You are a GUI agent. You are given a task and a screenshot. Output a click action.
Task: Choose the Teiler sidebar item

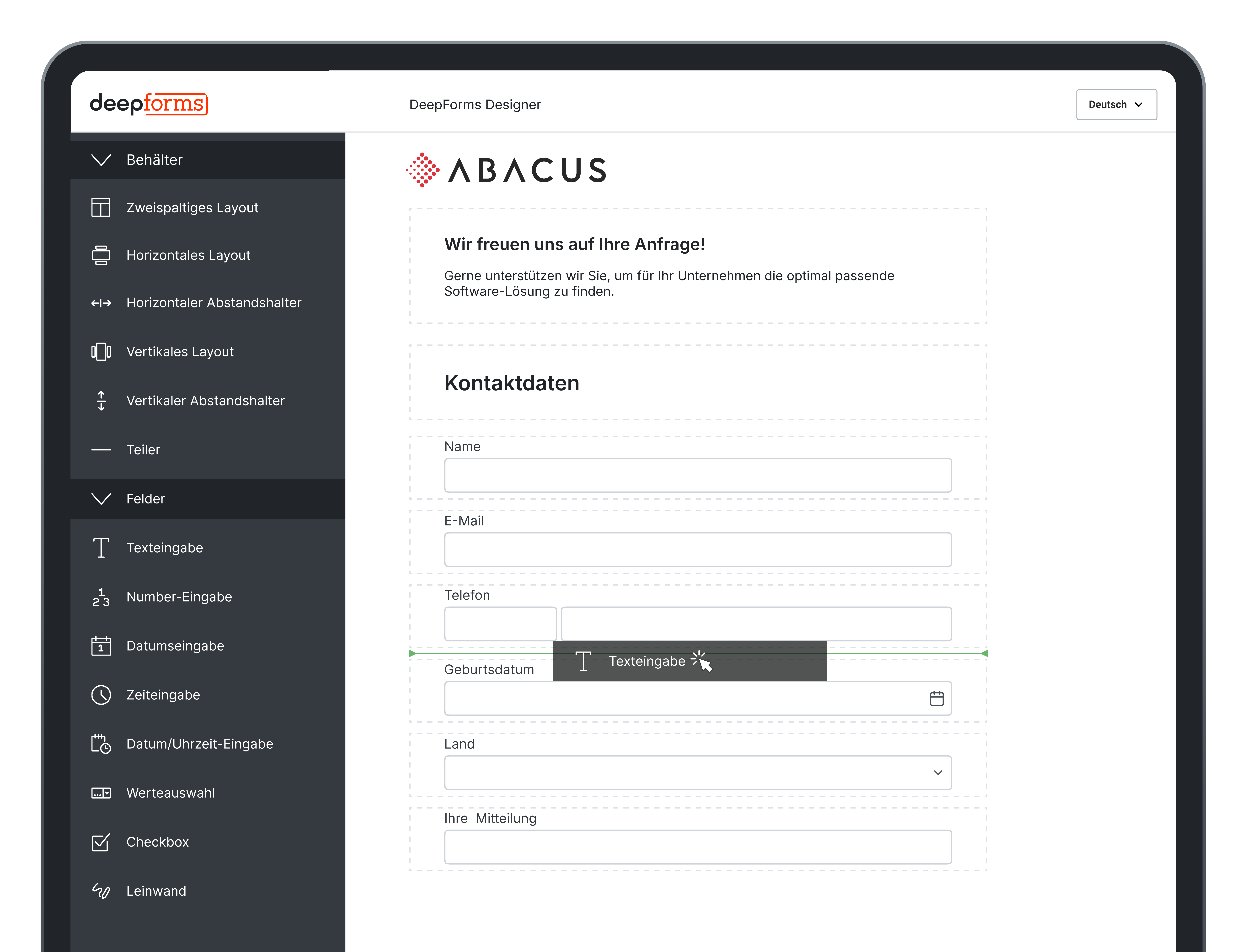pyautogui.click(x=143, y=450)
